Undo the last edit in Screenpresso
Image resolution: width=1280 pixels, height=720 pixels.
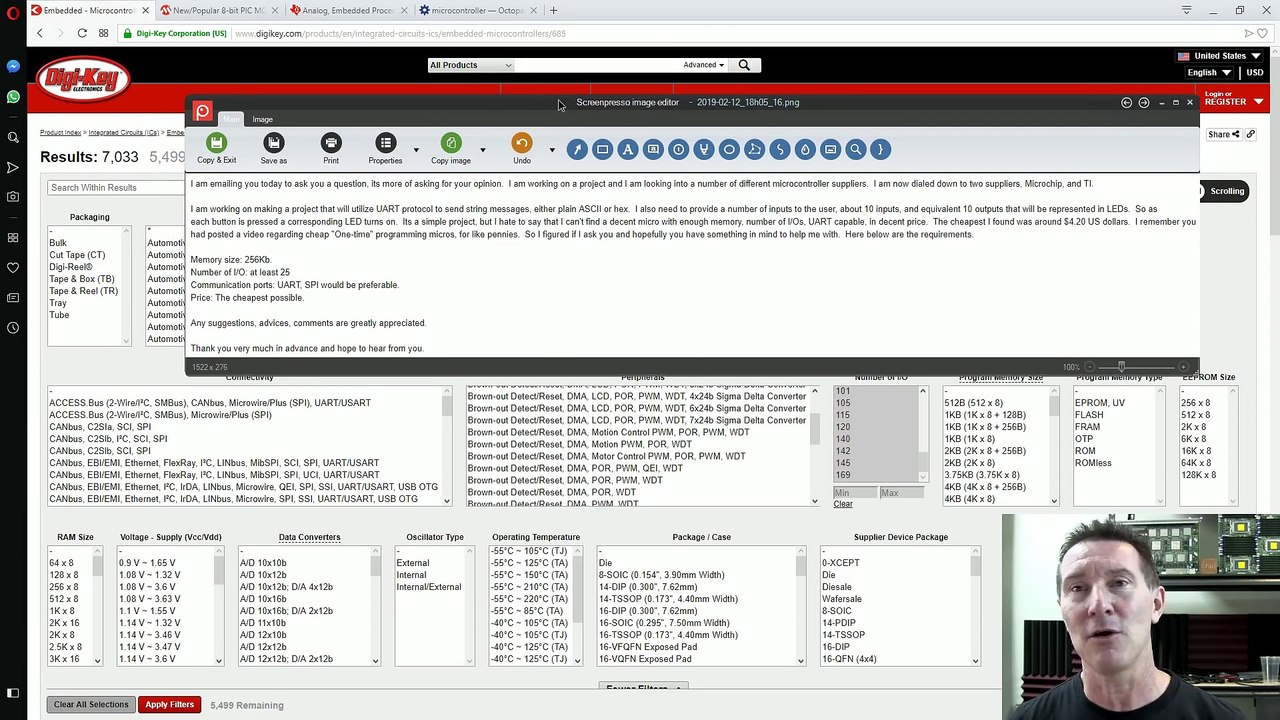pos(522,143)
